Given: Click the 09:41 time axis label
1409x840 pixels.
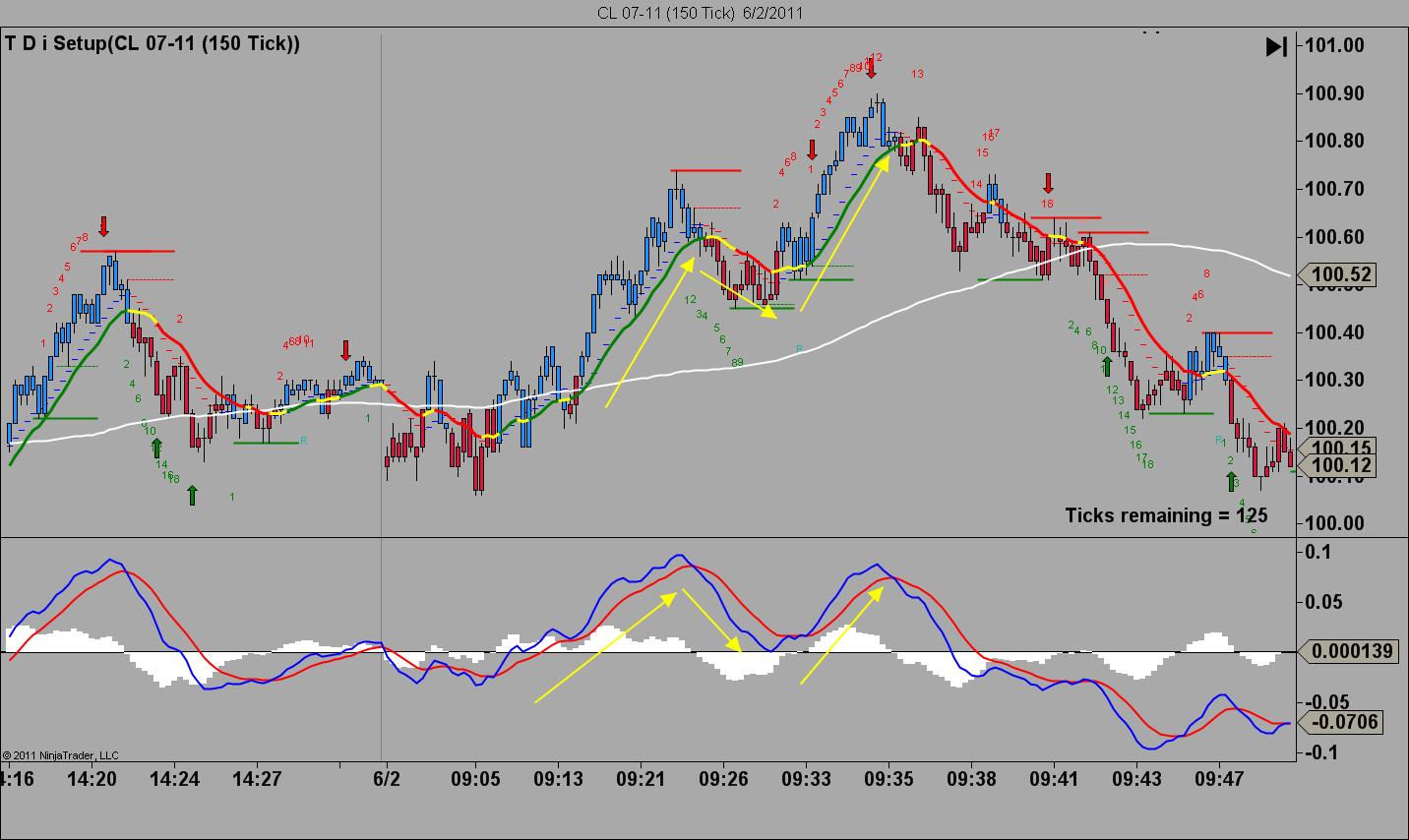Looking at the screenshot, I should click(x=1054, y=779).
